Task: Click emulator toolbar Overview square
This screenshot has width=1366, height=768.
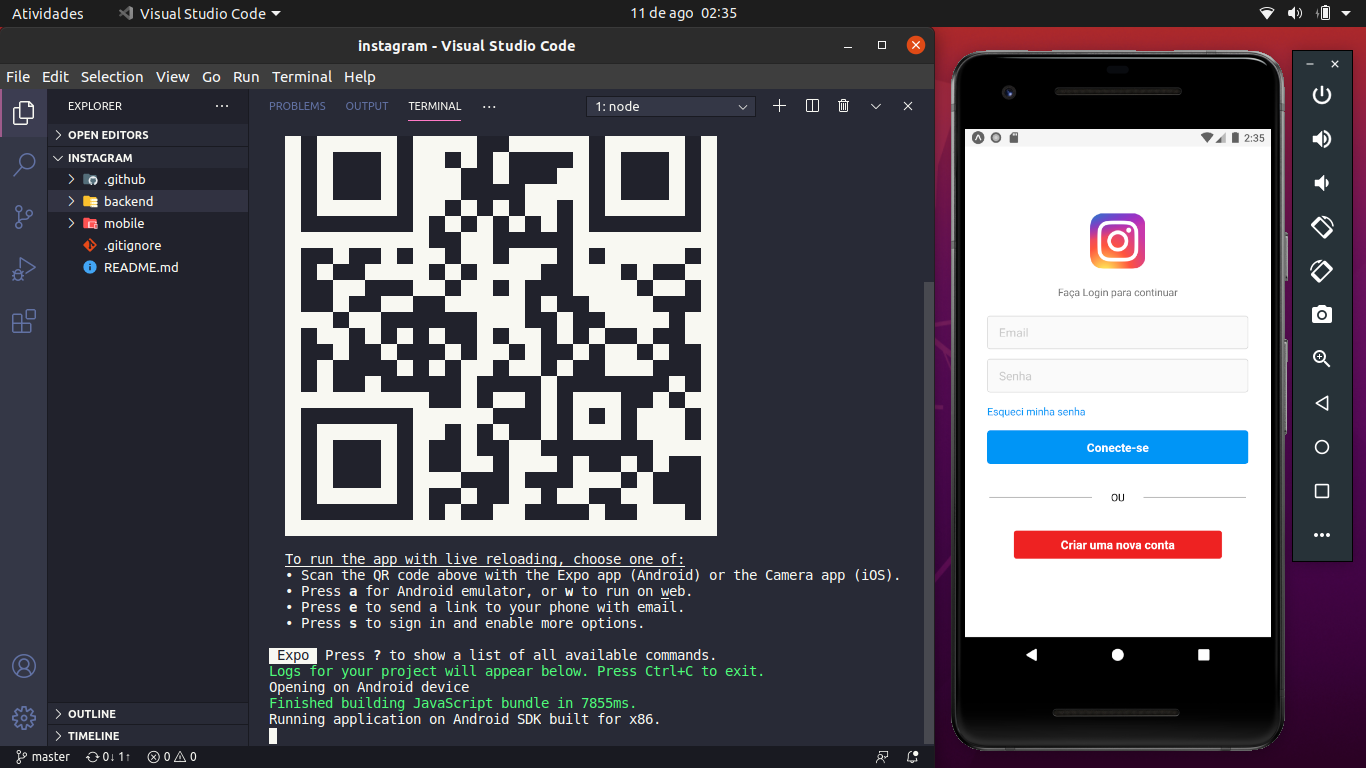Action: click(1322, 491)
